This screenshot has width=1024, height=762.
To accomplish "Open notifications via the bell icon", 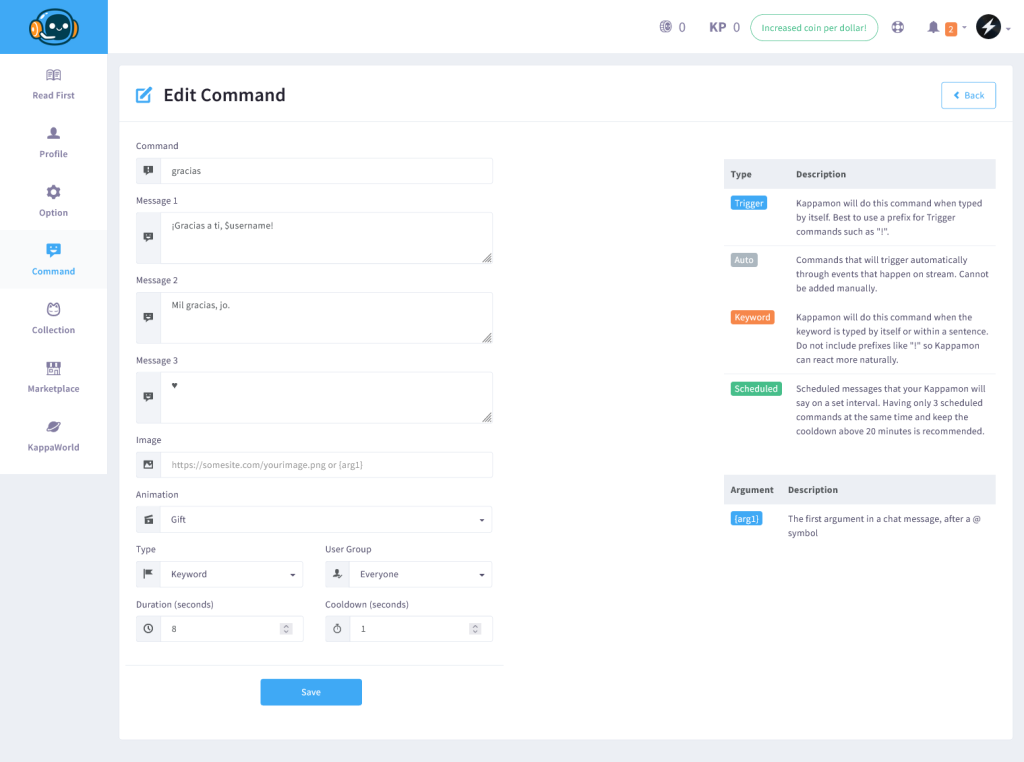I will pyautogui.click(x=932, y=27).
